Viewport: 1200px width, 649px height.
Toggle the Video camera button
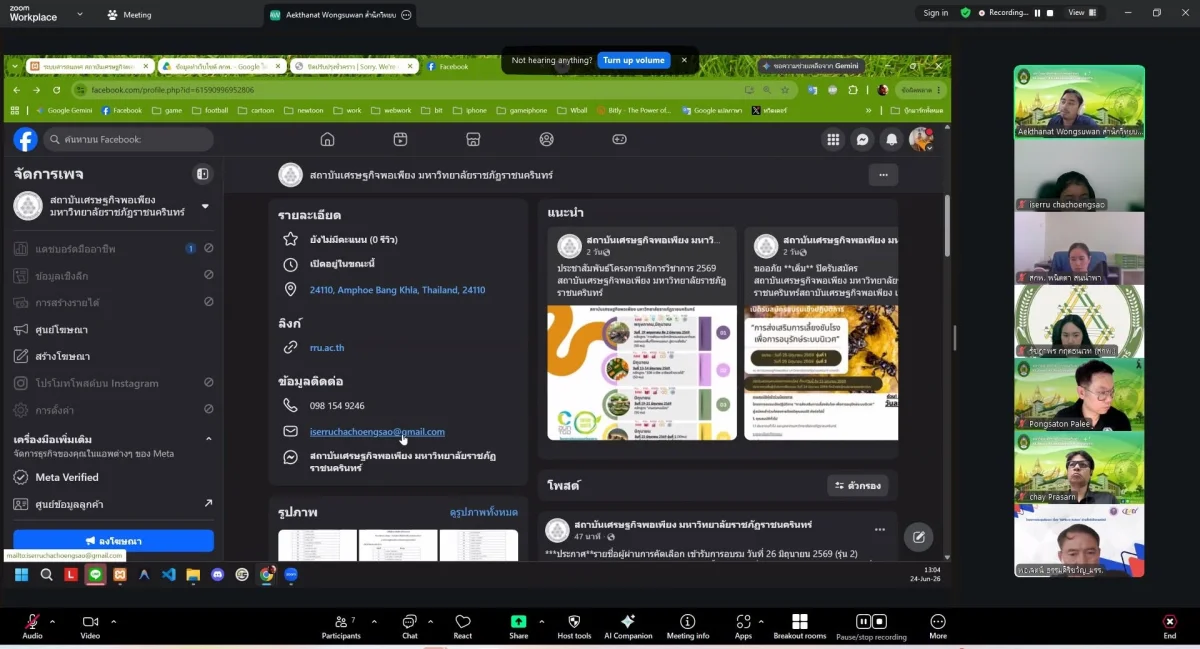[90, 626]
